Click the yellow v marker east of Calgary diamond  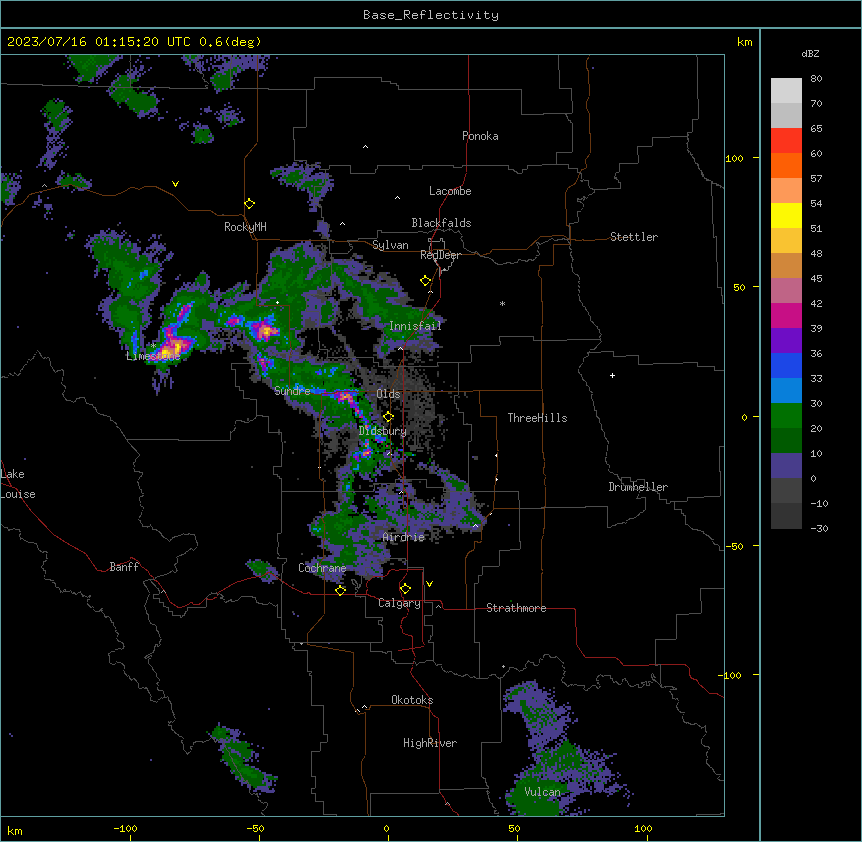(429, 584)
